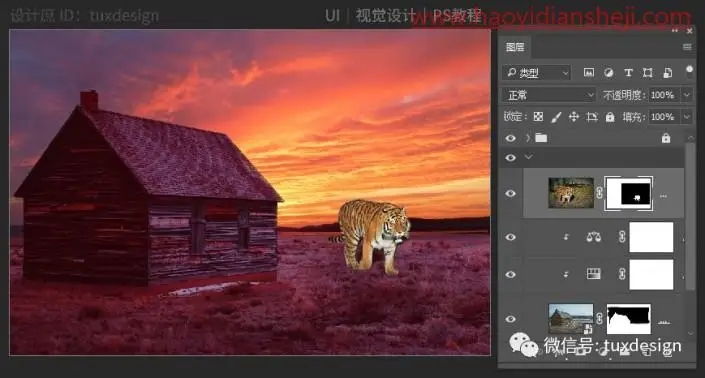The image size is (705, 378).
Task: Select the tiger layer's black mask thumbnail
Action: [629, 193]
